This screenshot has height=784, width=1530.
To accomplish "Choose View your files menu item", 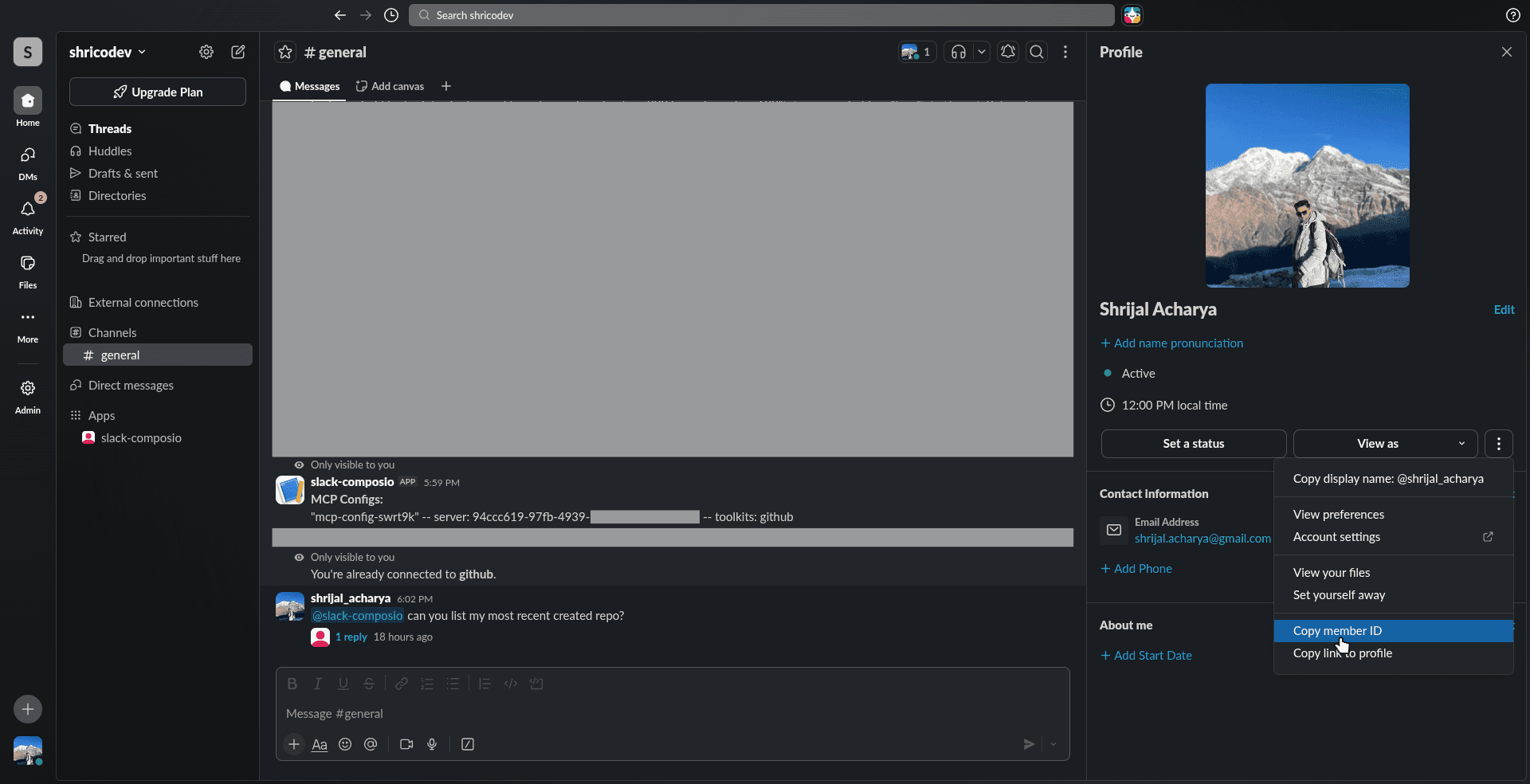I will click(1393, 573).
